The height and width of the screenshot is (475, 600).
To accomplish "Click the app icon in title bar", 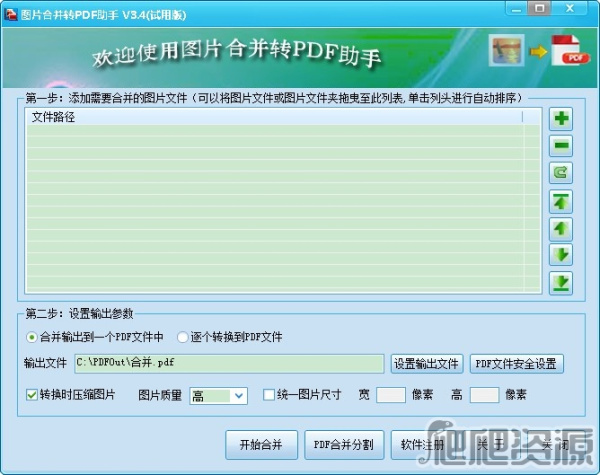I will pos(11,14).
